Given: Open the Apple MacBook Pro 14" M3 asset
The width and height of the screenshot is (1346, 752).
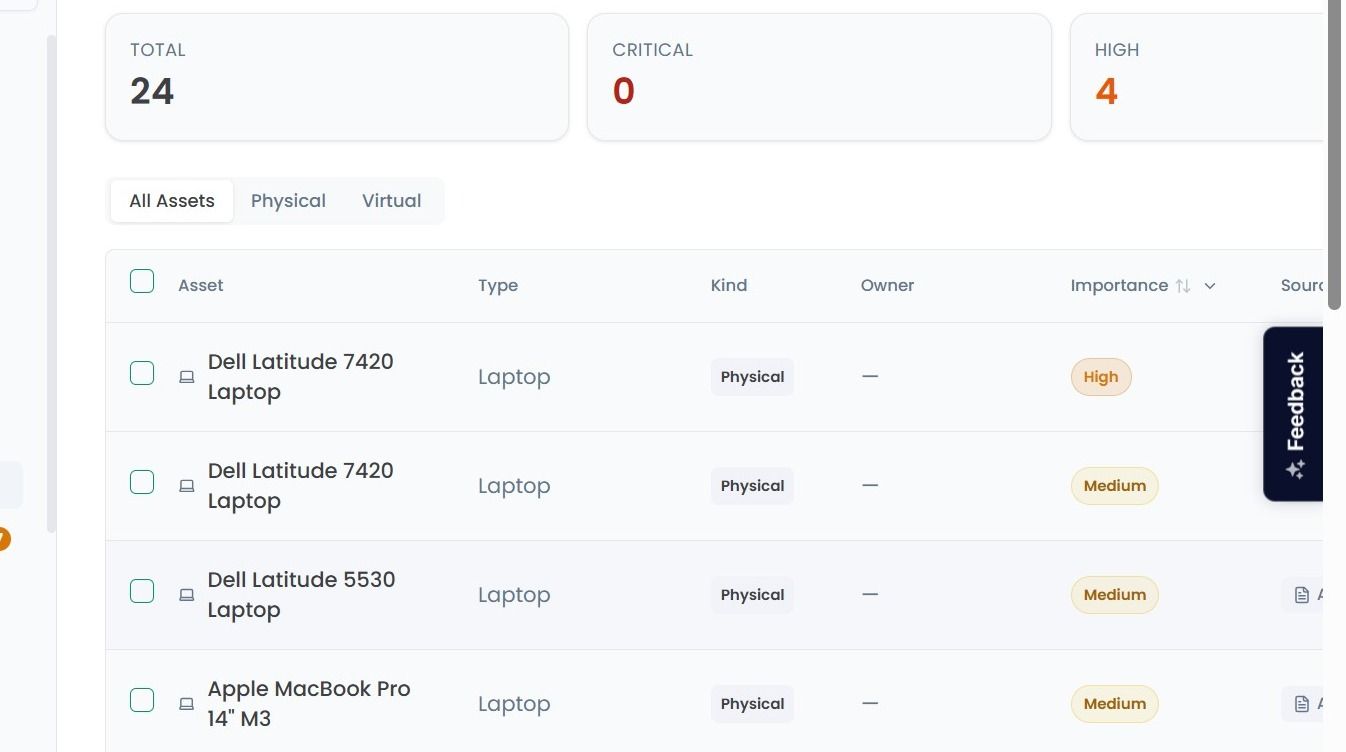Looking at the screenshot, I should tap(309, 704).
